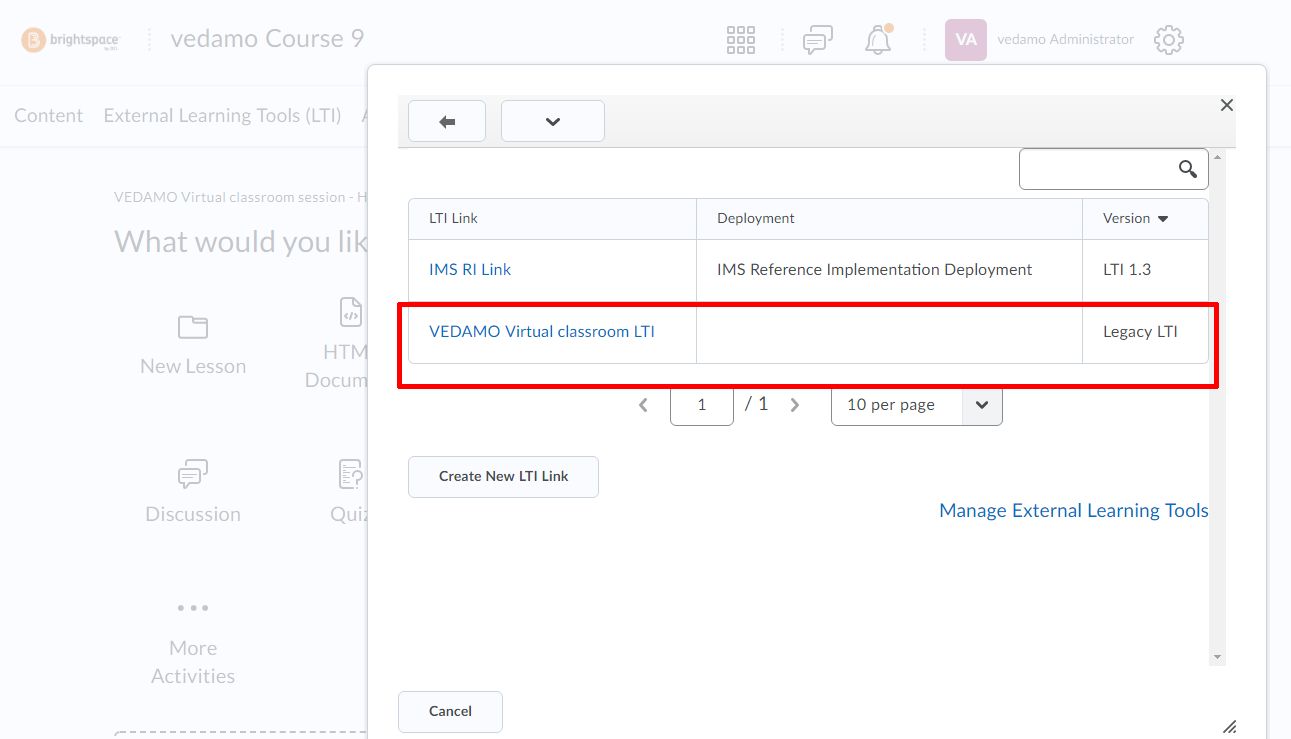Image resolution: width=1291 pixels, height=739 pixels.
Task: Open the Brightspace home logo
Action: coord(70,40)
